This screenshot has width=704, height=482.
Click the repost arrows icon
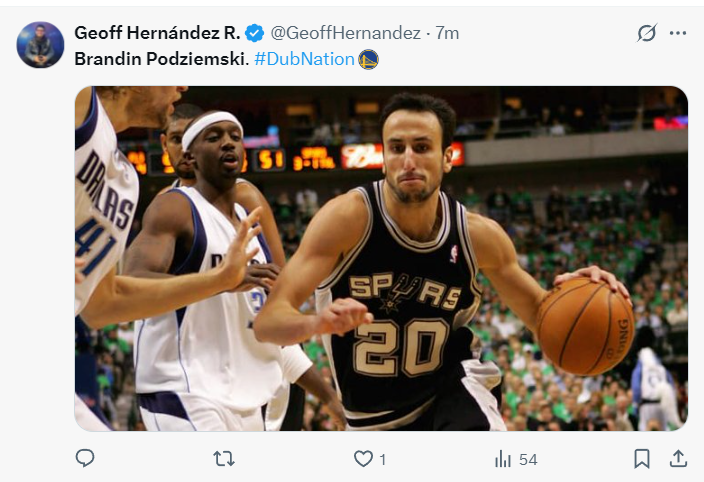pos(224,459)
